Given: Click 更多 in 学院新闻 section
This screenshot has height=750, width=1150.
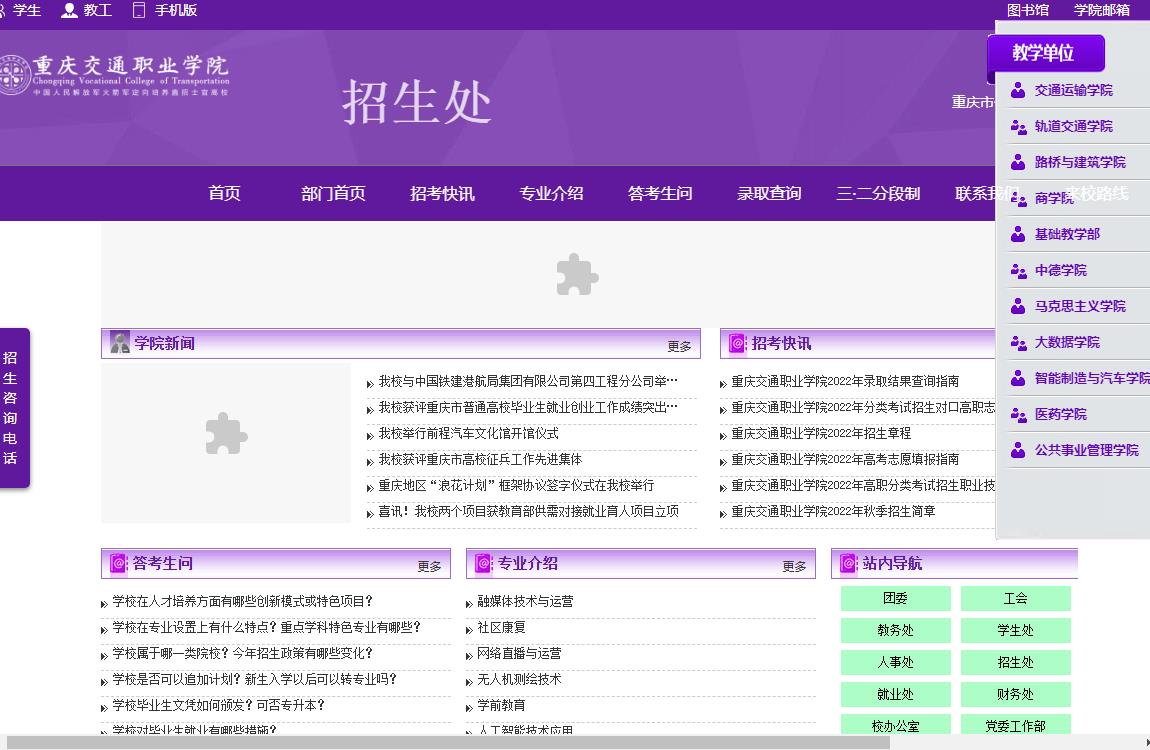Looking at the screenshot, I should click(679, 346).
